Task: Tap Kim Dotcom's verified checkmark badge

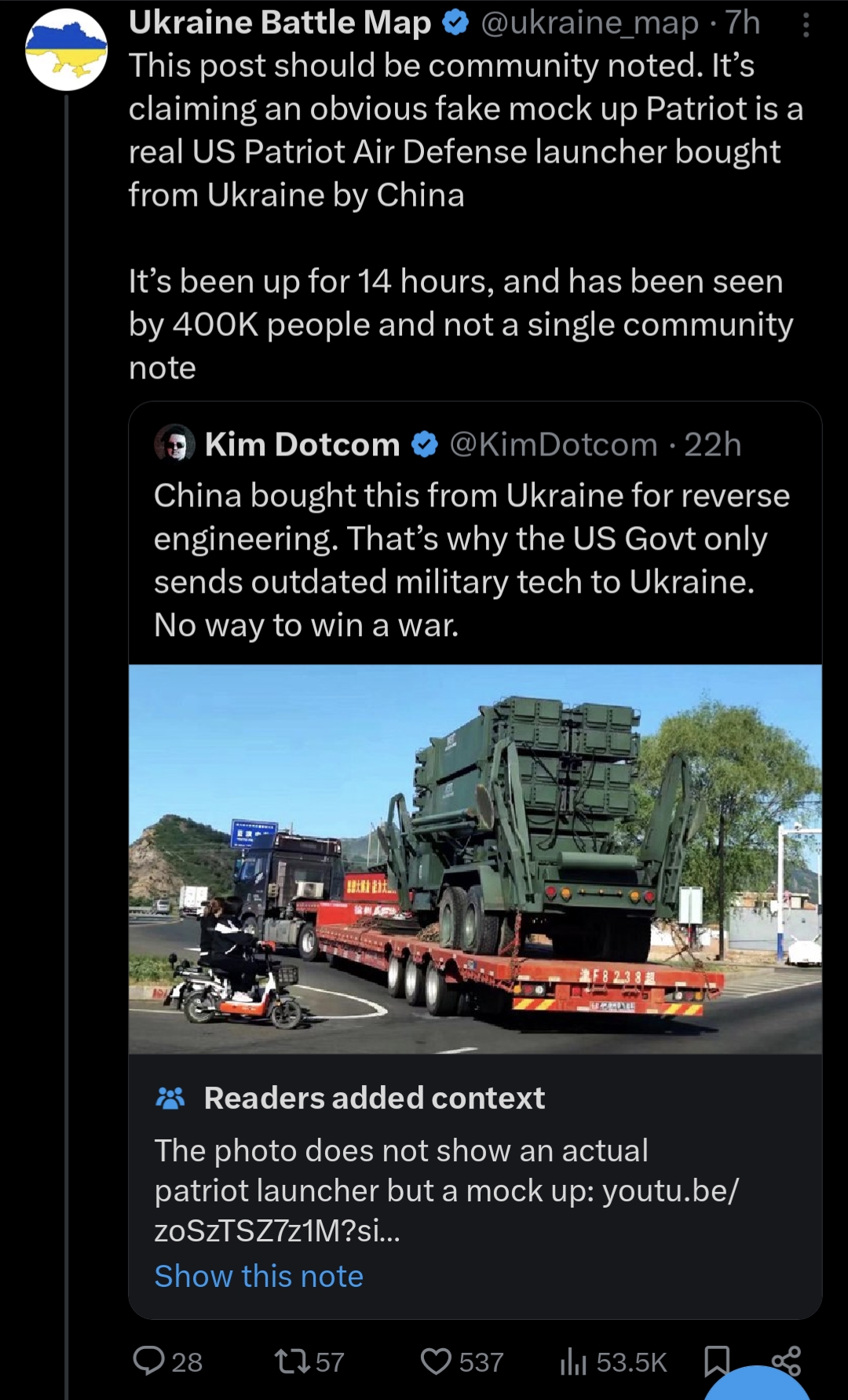Action: click(x=425, y=444)
